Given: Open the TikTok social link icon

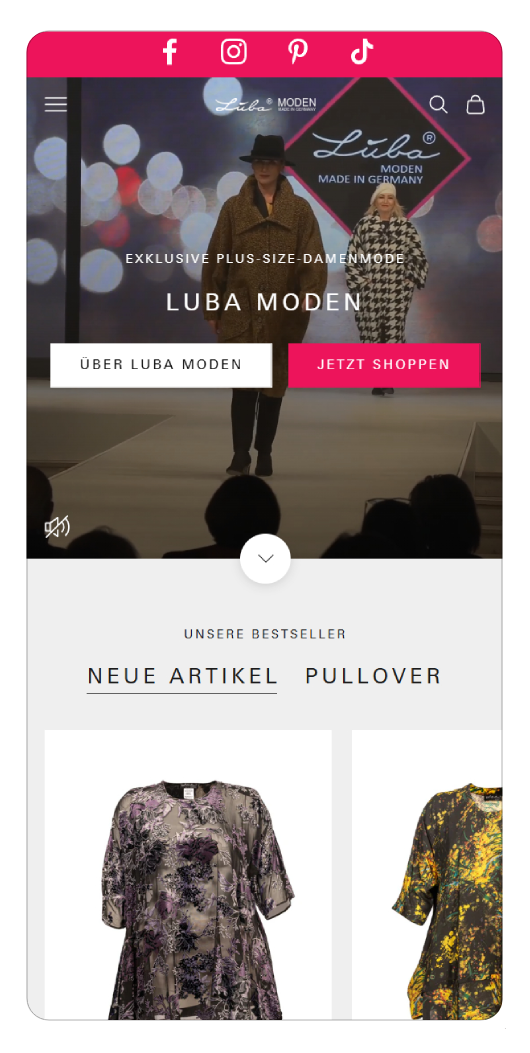Looking at the screenshot, I should 361,52.
